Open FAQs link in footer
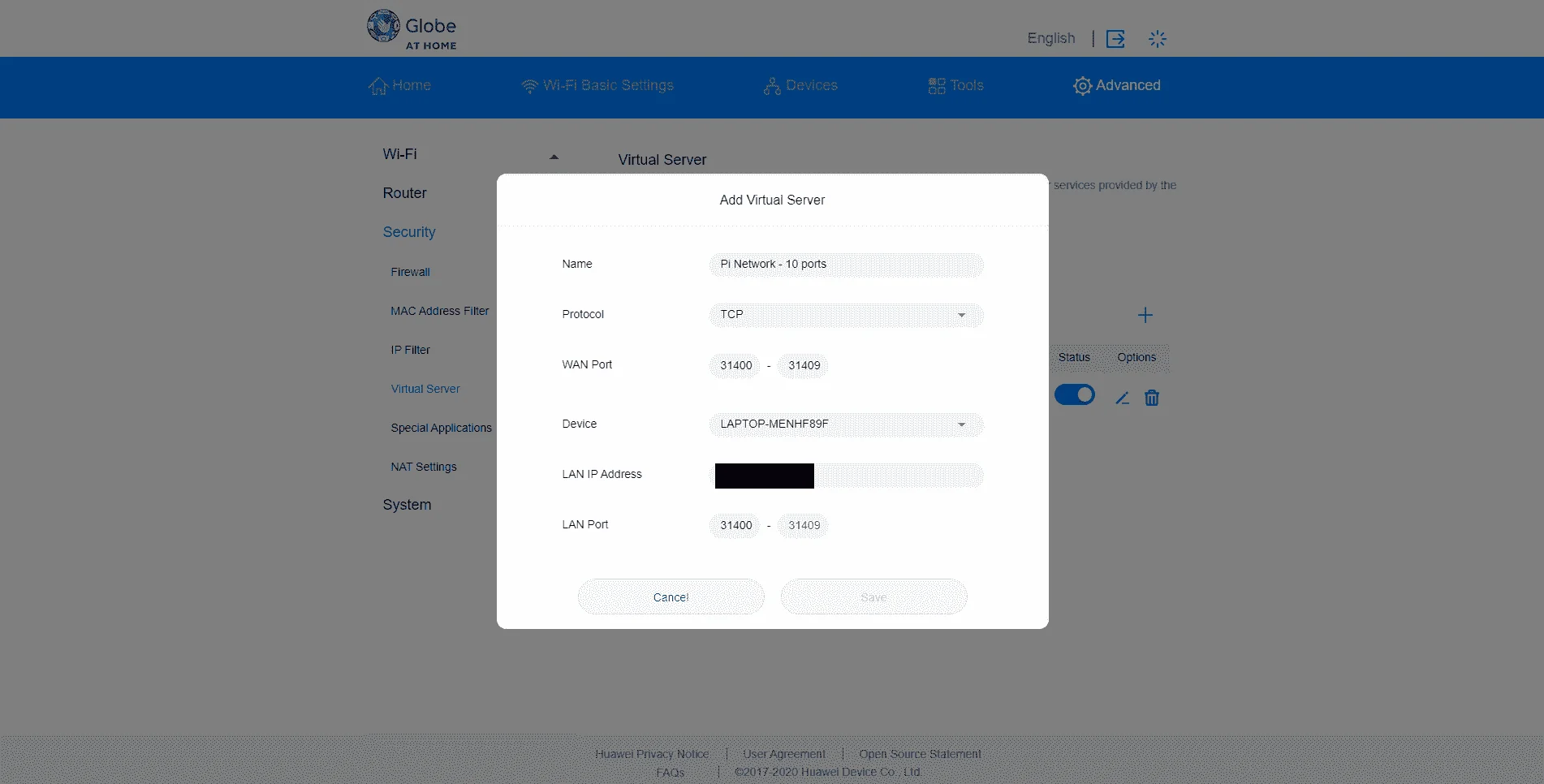The image size is (1544, 784). tap(671, 773)
